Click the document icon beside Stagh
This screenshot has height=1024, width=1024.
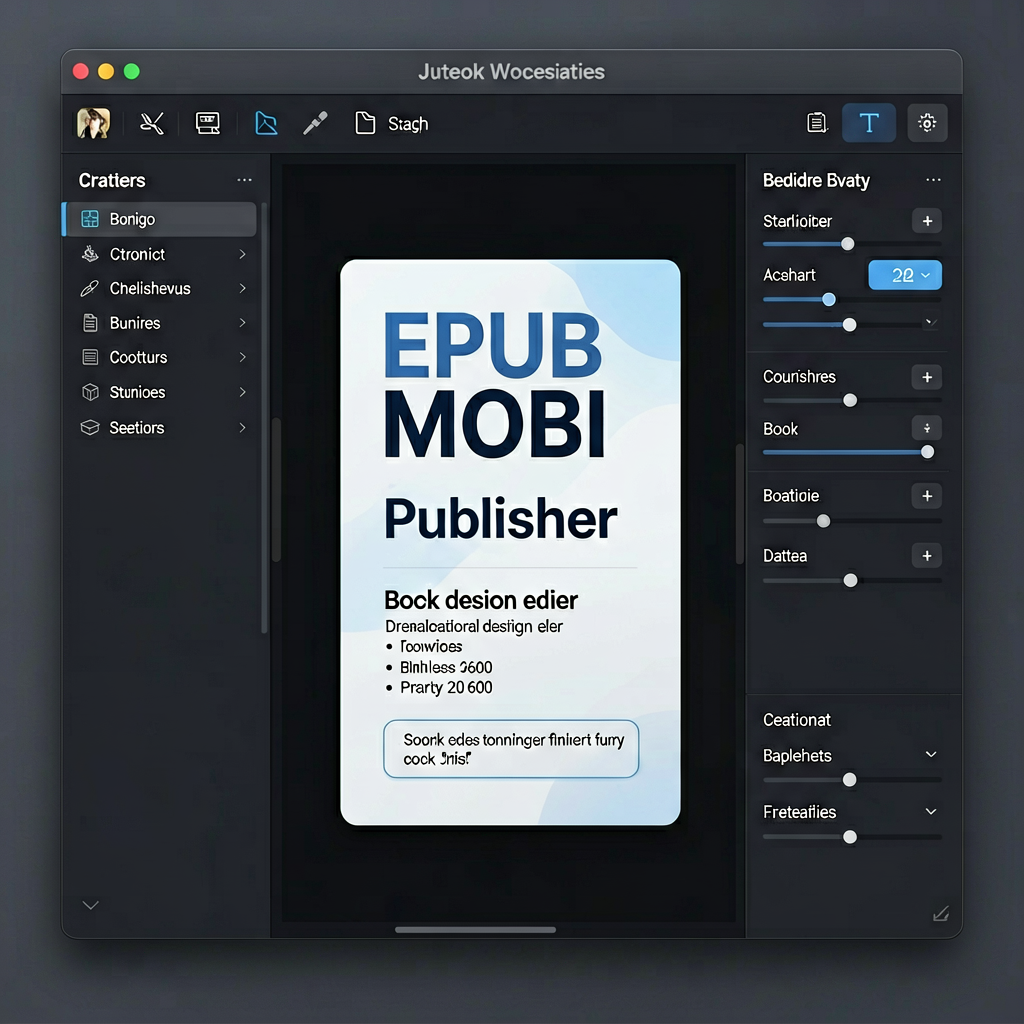[365, 123]
